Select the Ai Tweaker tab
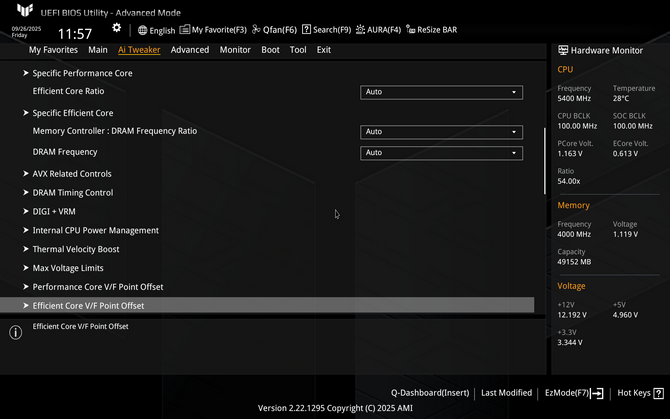This screenshot has width=670, height=419. click(x=139, y=50)
